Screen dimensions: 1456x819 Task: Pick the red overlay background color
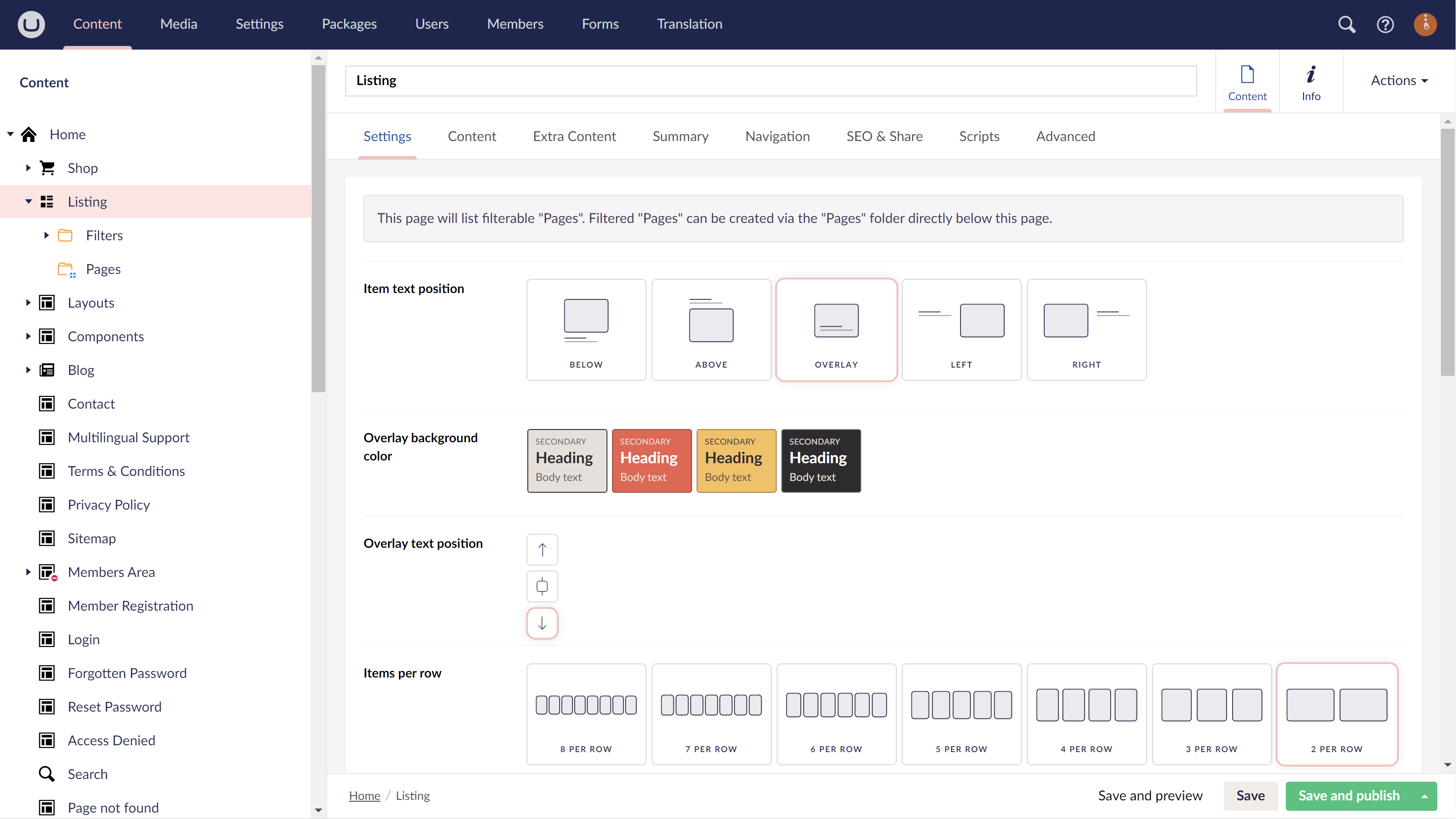click(651, 460)
